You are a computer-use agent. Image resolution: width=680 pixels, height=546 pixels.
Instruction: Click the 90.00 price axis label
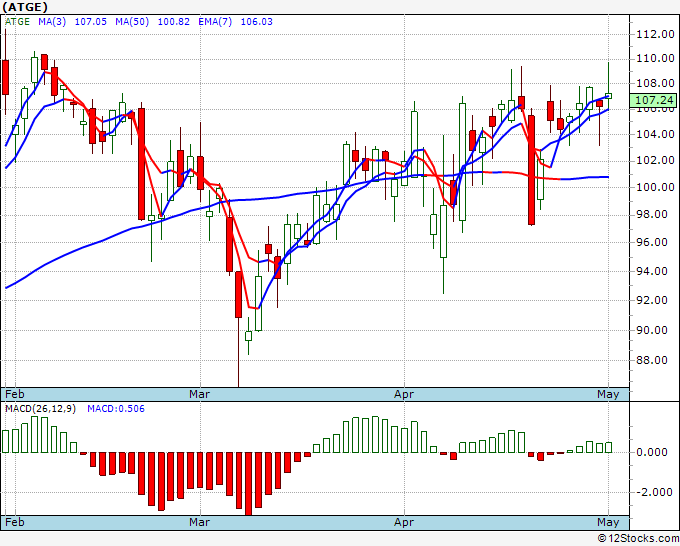point(652,330)
